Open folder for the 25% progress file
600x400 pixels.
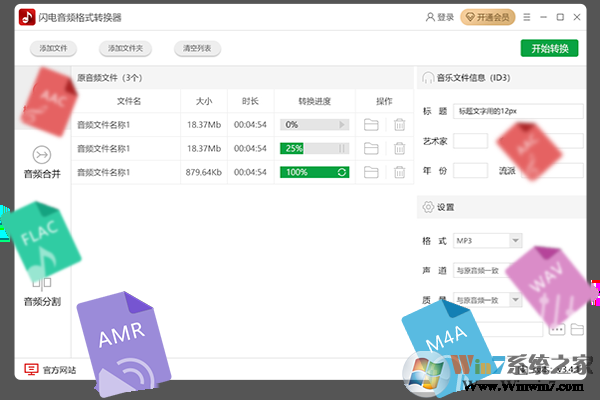click(372, 148)
